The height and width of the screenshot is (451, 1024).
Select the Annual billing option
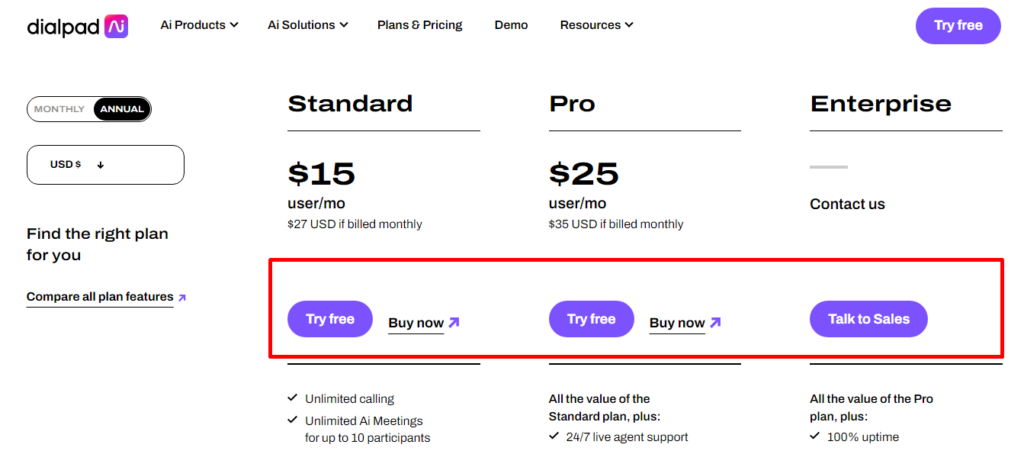pos(122,109)
